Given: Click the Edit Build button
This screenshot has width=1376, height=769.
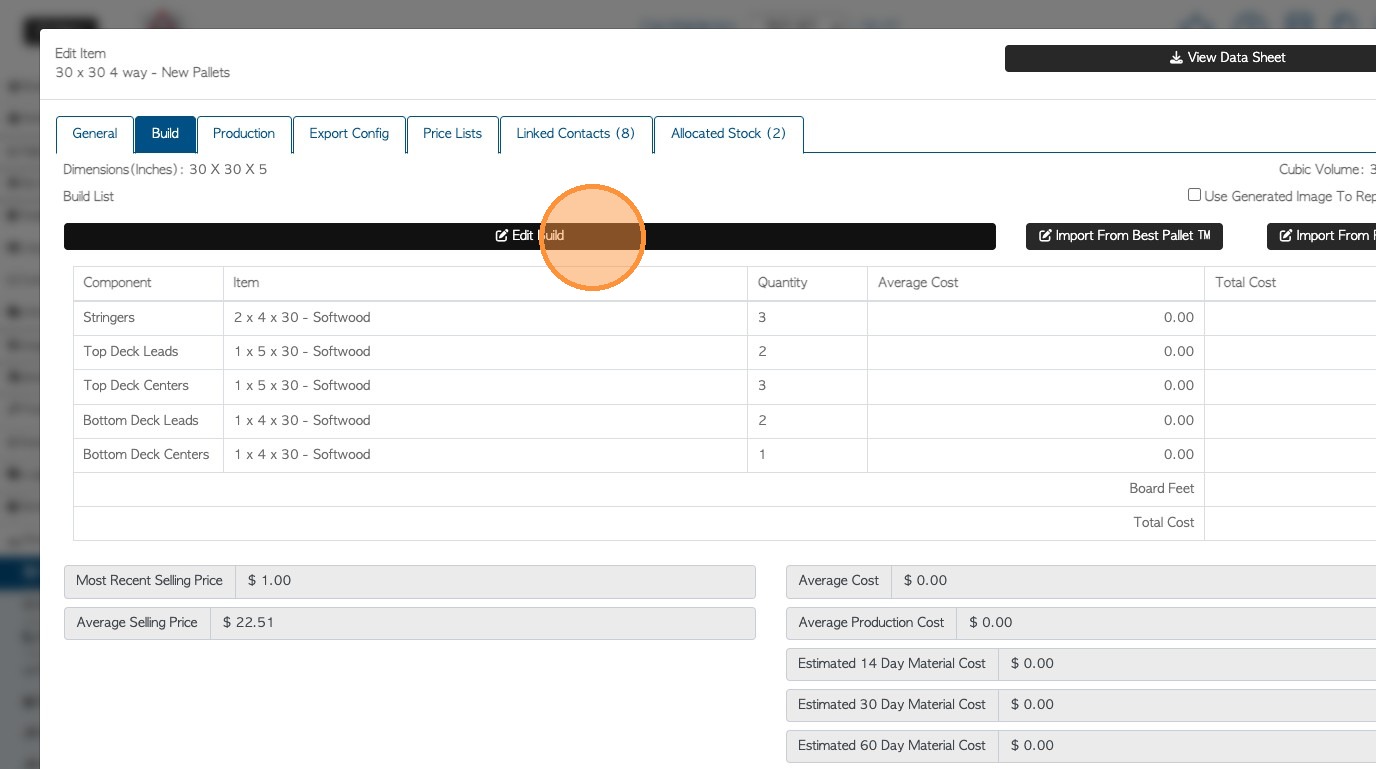Looking at the screenshot, I should pos(530,236).
